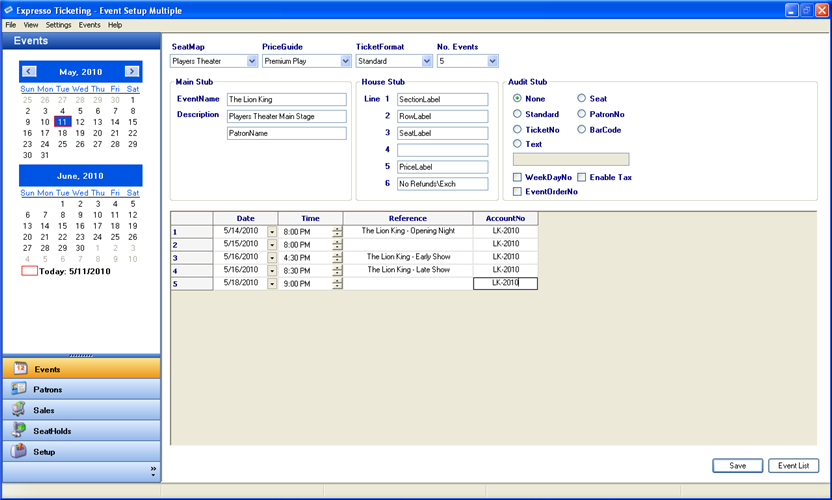Click the Setup icon in sidebar
The image size is (832, 500).
[19, 451]
